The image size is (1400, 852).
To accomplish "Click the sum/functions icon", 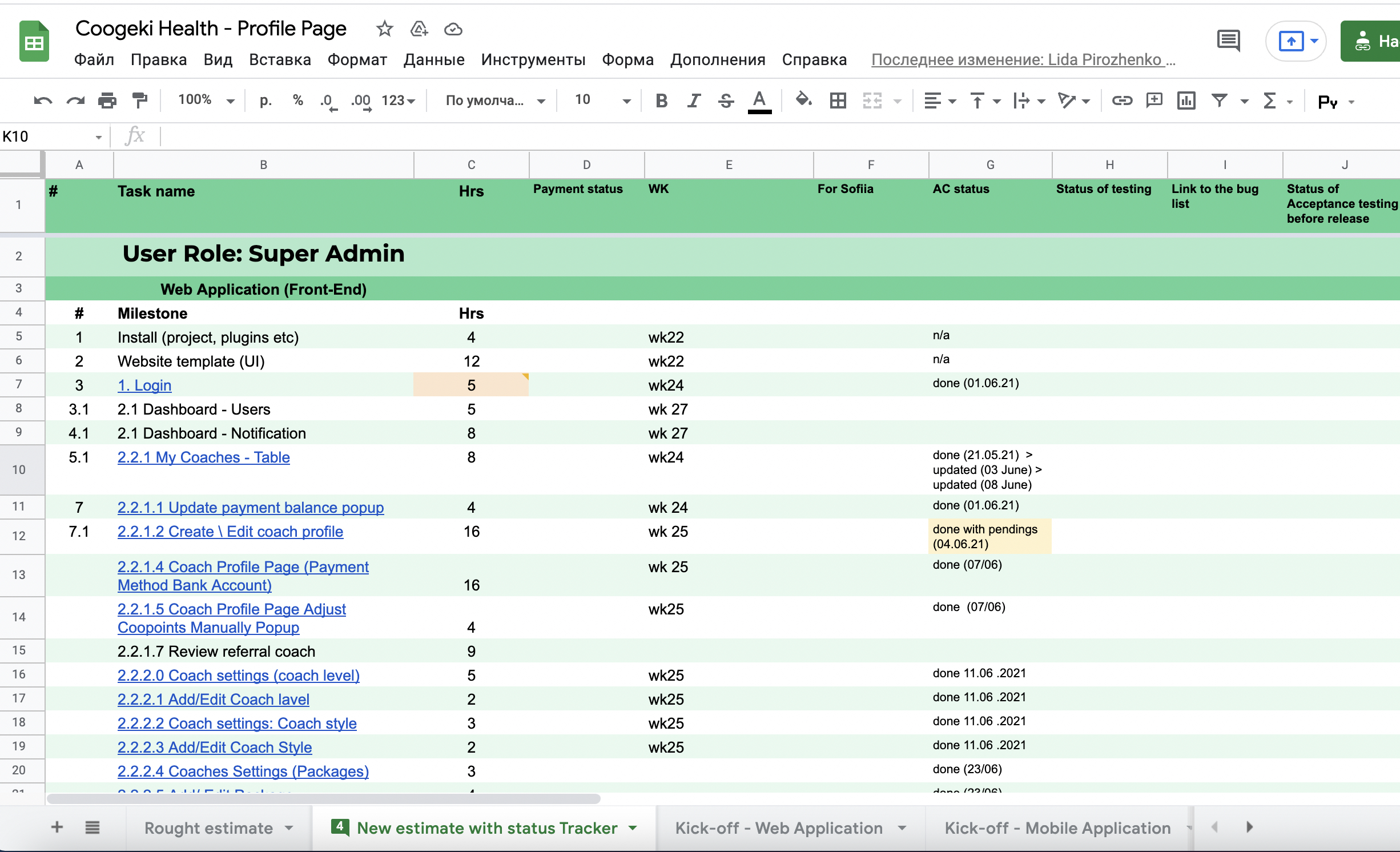I will pos(1270,100).
